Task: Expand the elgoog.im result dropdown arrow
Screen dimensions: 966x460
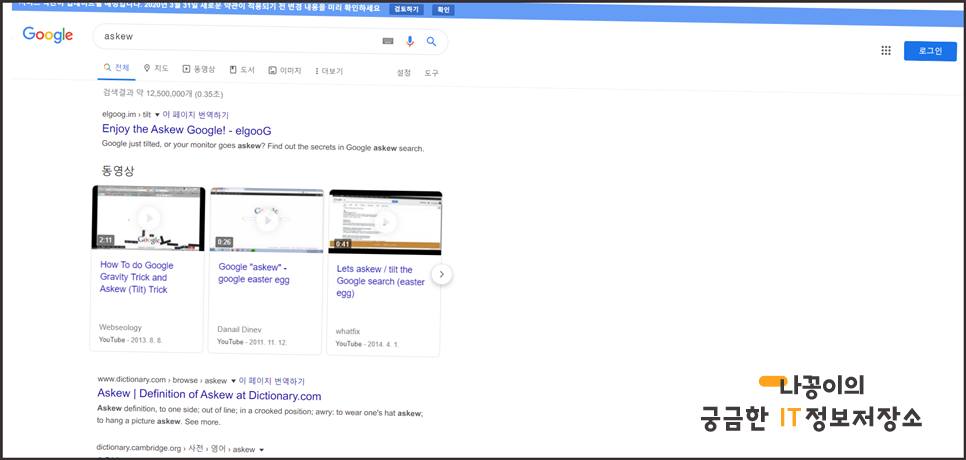Action: (156, 115)
